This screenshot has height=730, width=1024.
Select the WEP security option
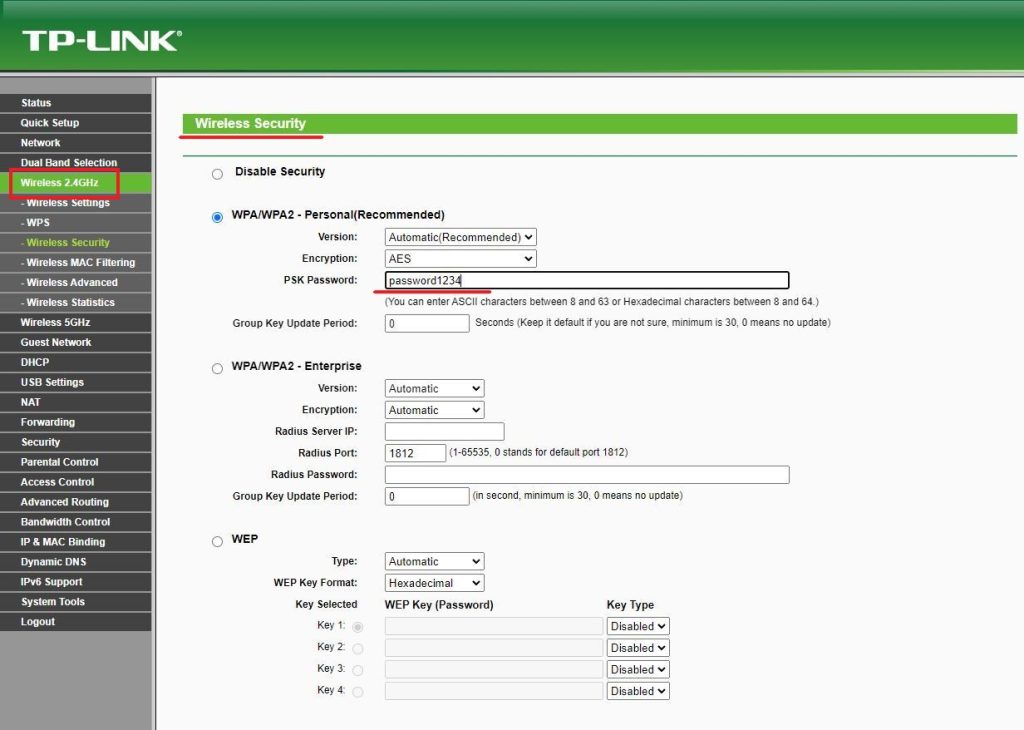pyautogui.click(x=217, y=540)
